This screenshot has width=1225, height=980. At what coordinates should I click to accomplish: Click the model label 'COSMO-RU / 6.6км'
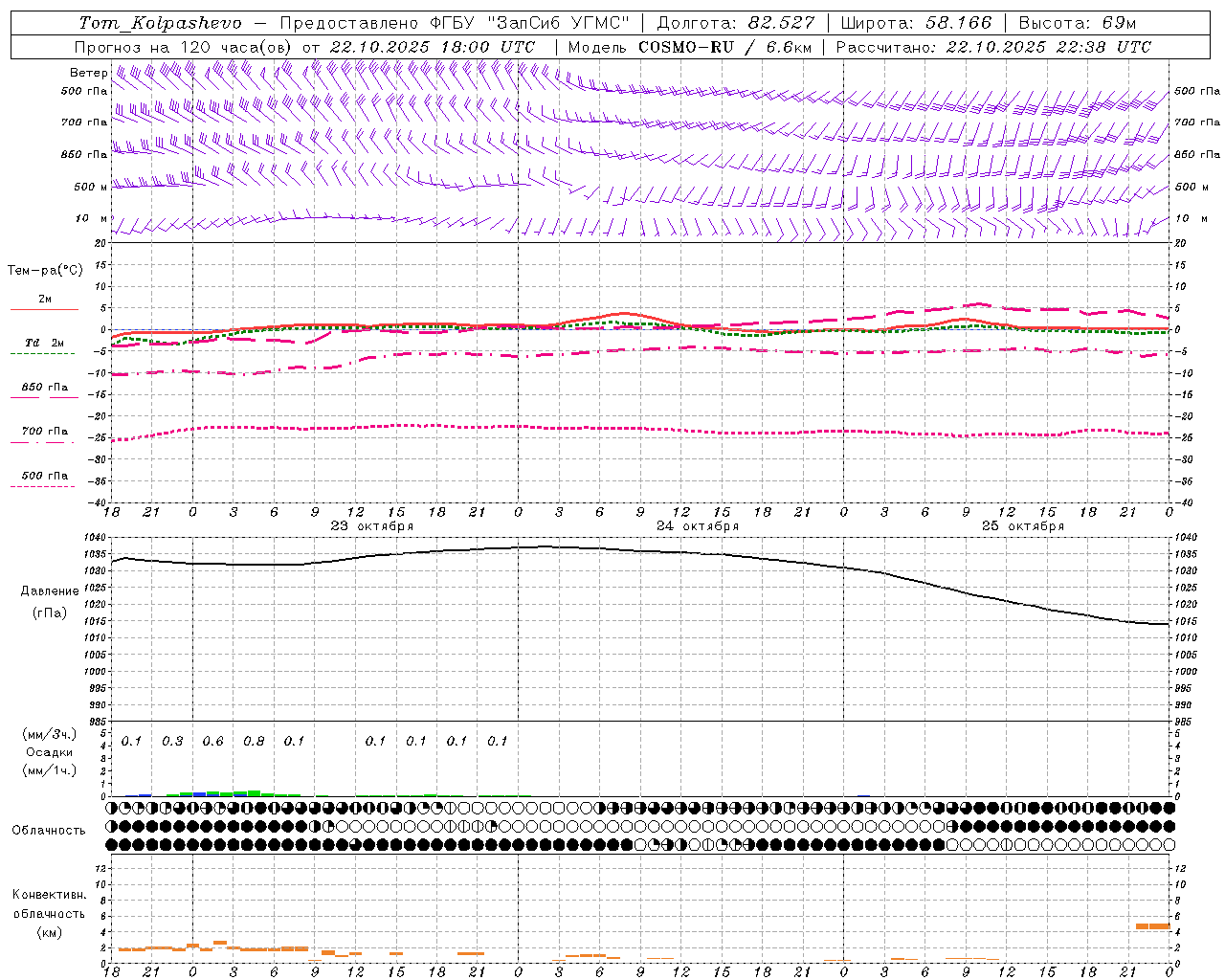click(724, 47)
